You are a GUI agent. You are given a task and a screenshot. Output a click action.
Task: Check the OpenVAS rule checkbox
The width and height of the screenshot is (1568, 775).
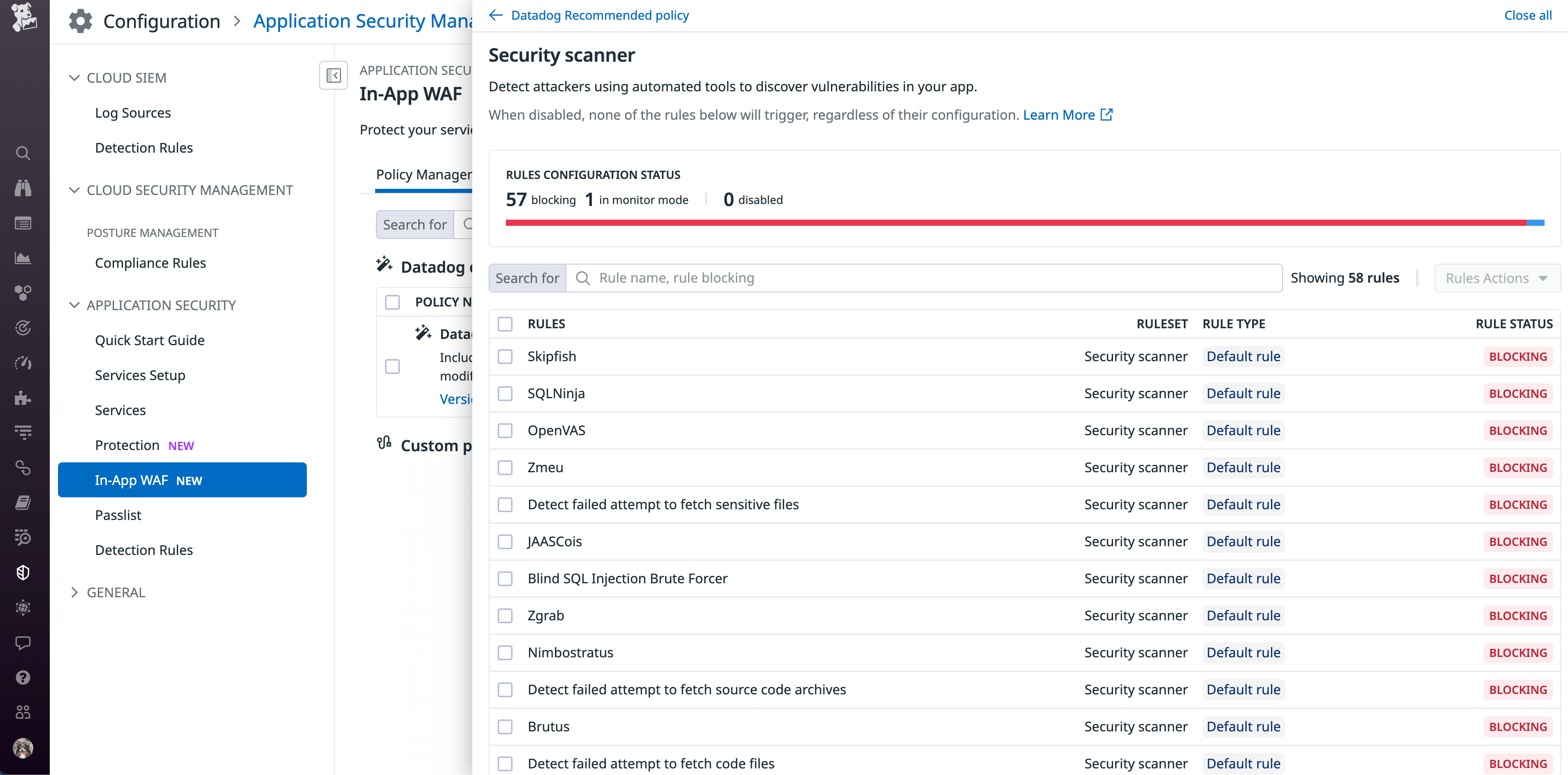pyautogui.click(x=505, y=430)
